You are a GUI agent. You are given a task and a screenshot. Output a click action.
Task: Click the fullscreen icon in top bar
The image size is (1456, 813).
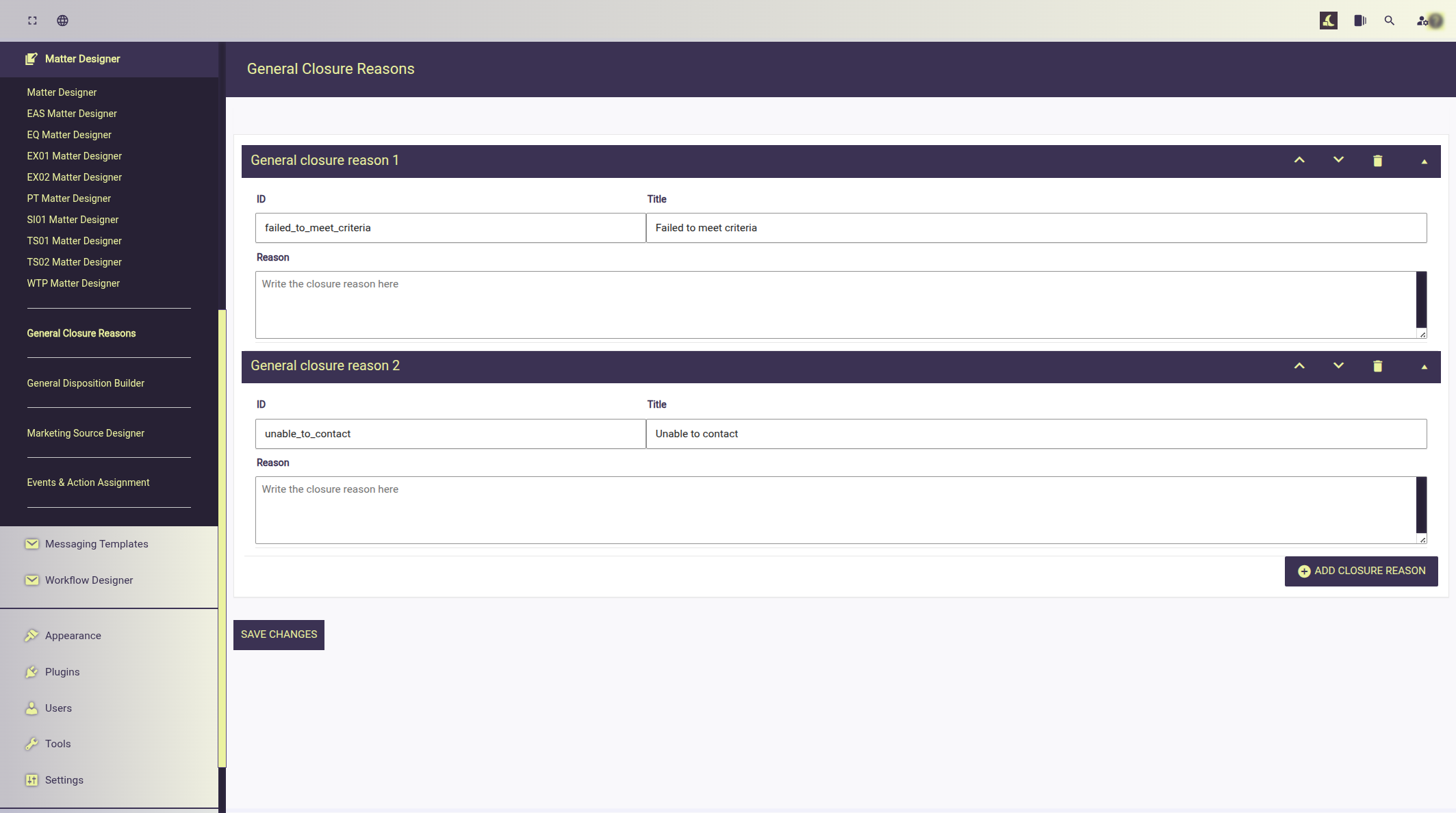point(32,21)
